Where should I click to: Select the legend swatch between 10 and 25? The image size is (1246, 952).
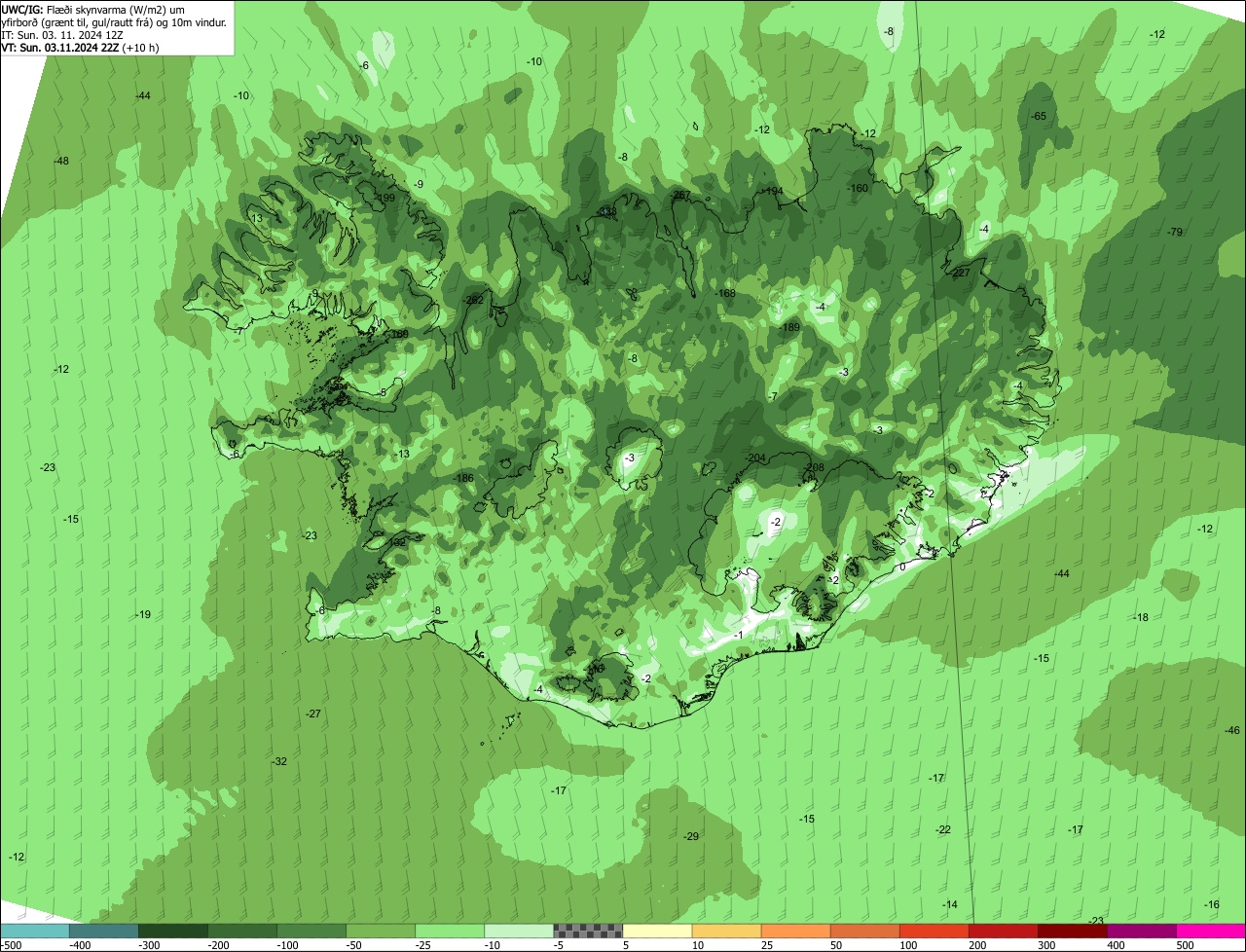[726, 931]
